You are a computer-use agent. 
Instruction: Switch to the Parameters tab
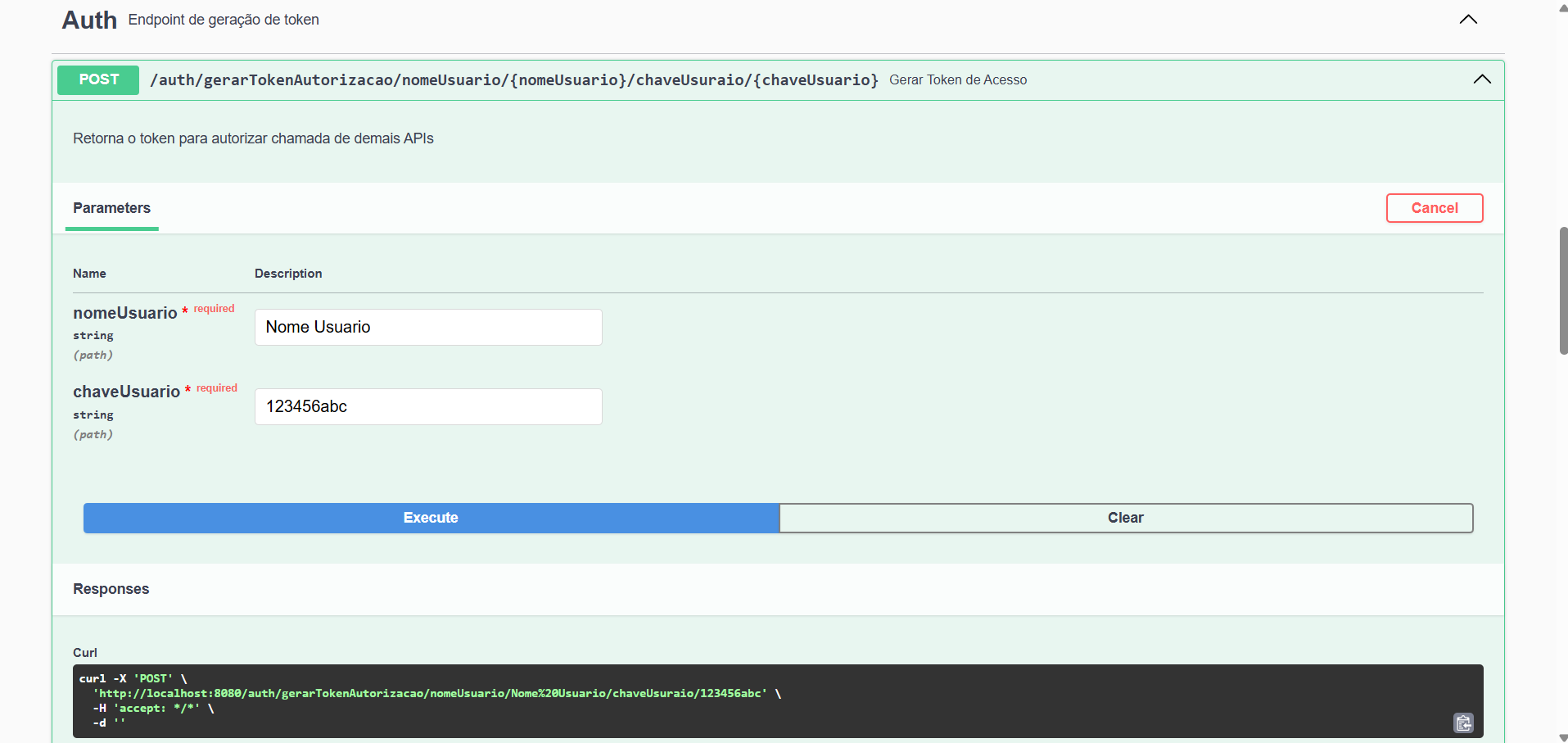(111, 208)
